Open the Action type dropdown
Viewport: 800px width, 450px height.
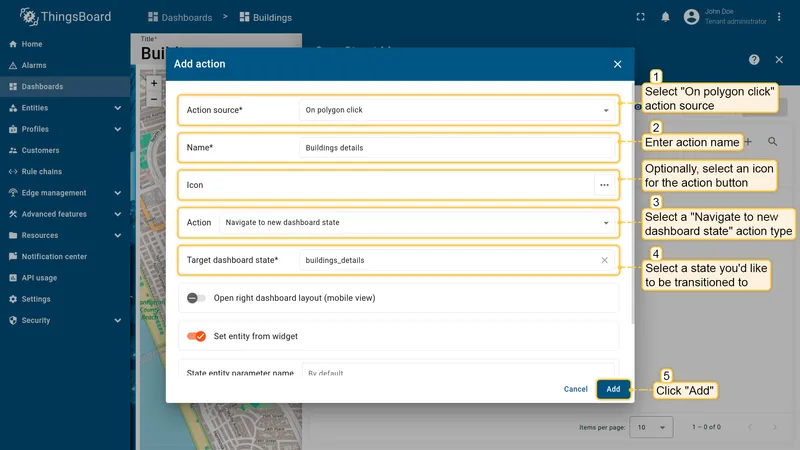(417, 222)
